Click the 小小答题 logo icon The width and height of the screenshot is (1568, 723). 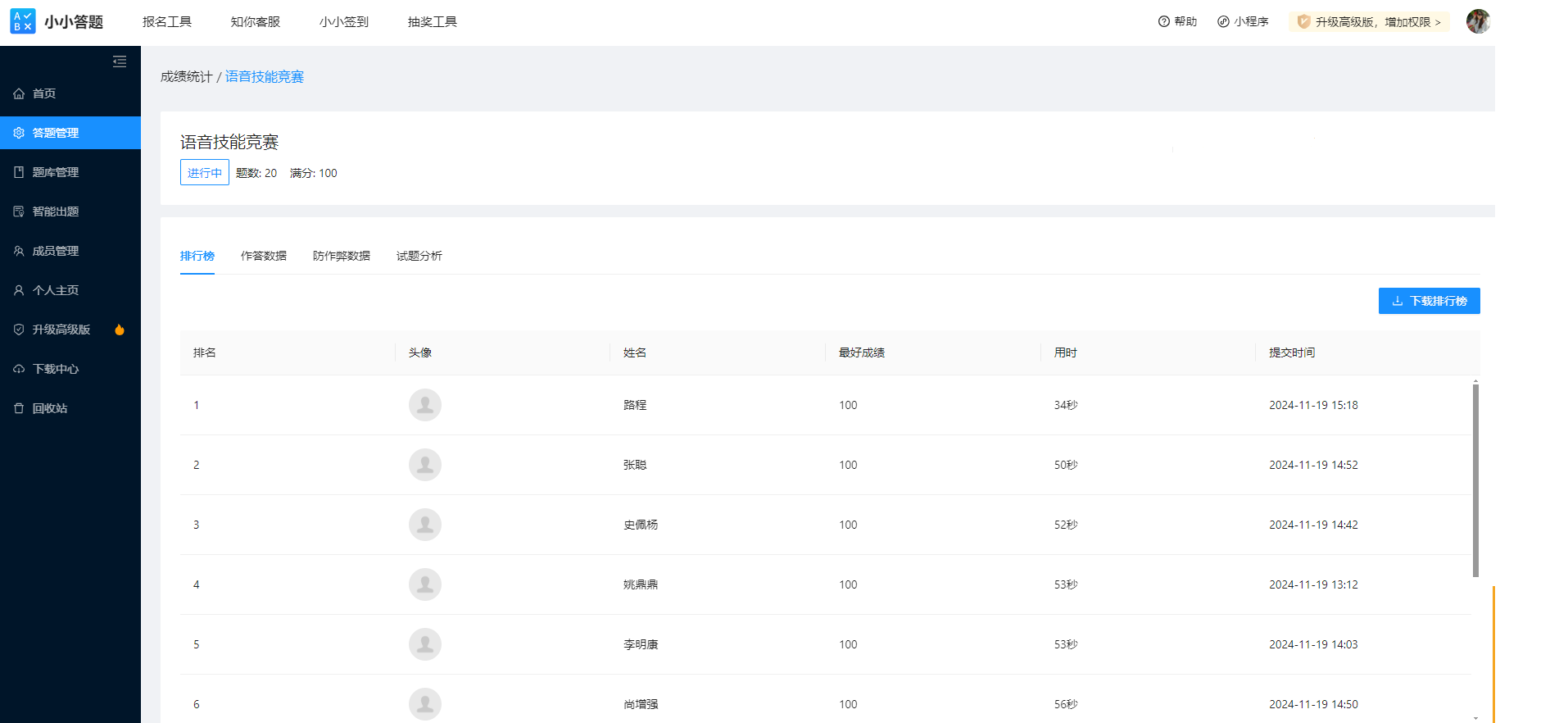[x=23, y=21]
